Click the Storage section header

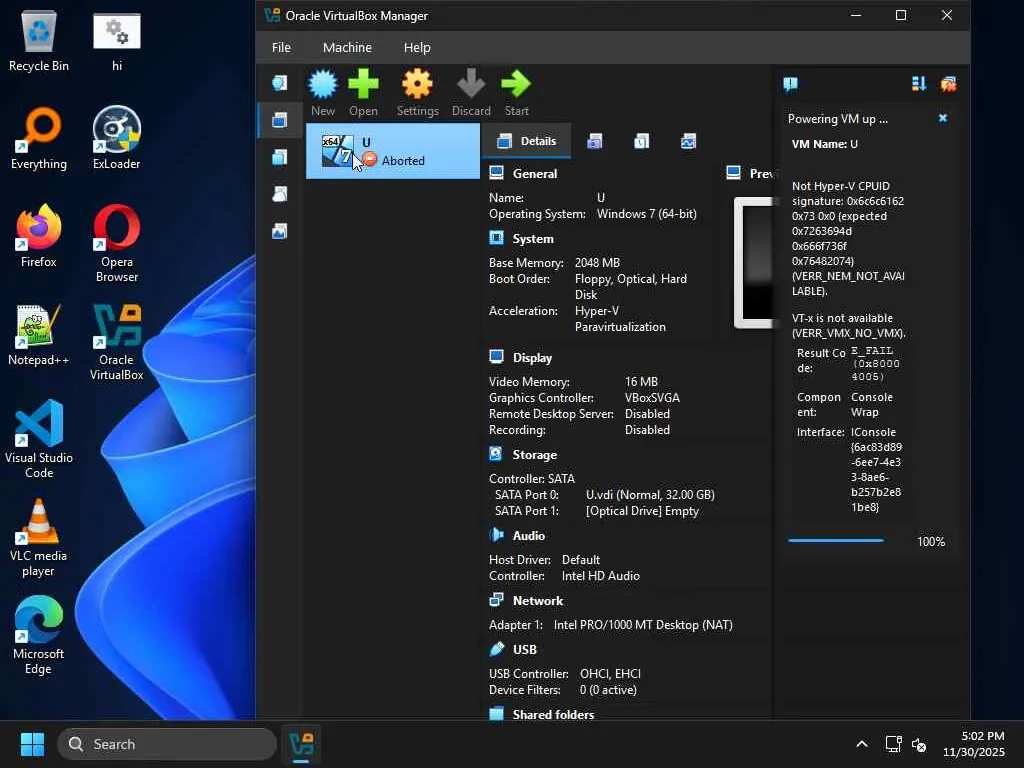pos(534,454)
